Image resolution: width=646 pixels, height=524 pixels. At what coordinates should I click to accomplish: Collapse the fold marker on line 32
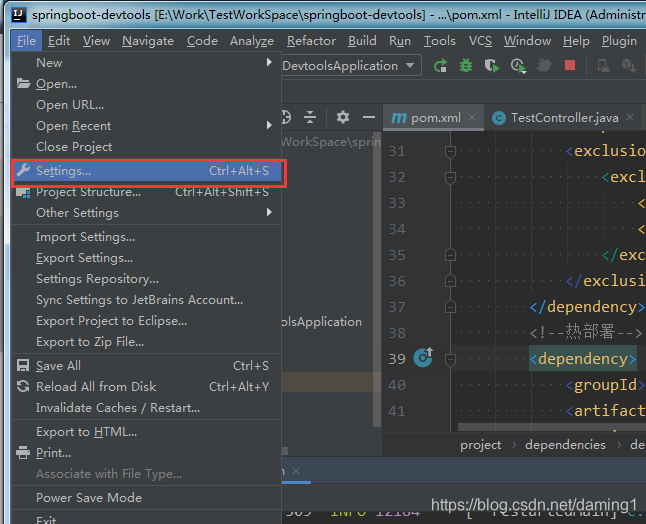(x=450, y=177)
